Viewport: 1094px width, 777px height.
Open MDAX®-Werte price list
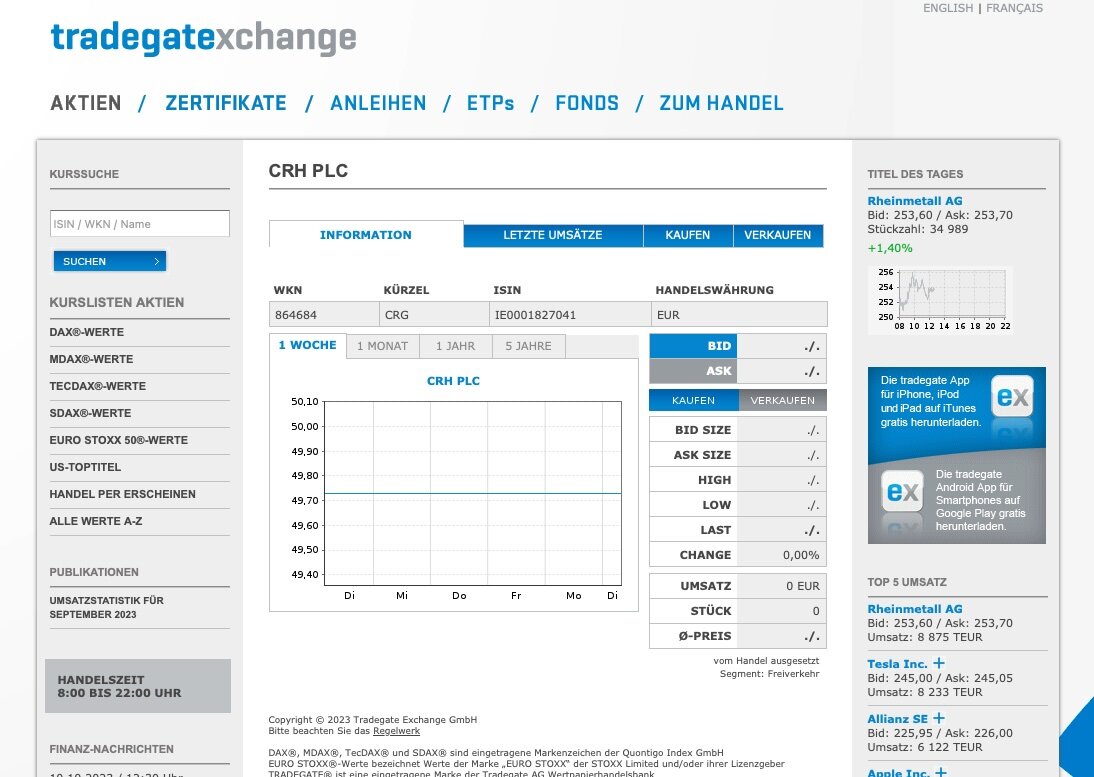[x=91, y=359]
